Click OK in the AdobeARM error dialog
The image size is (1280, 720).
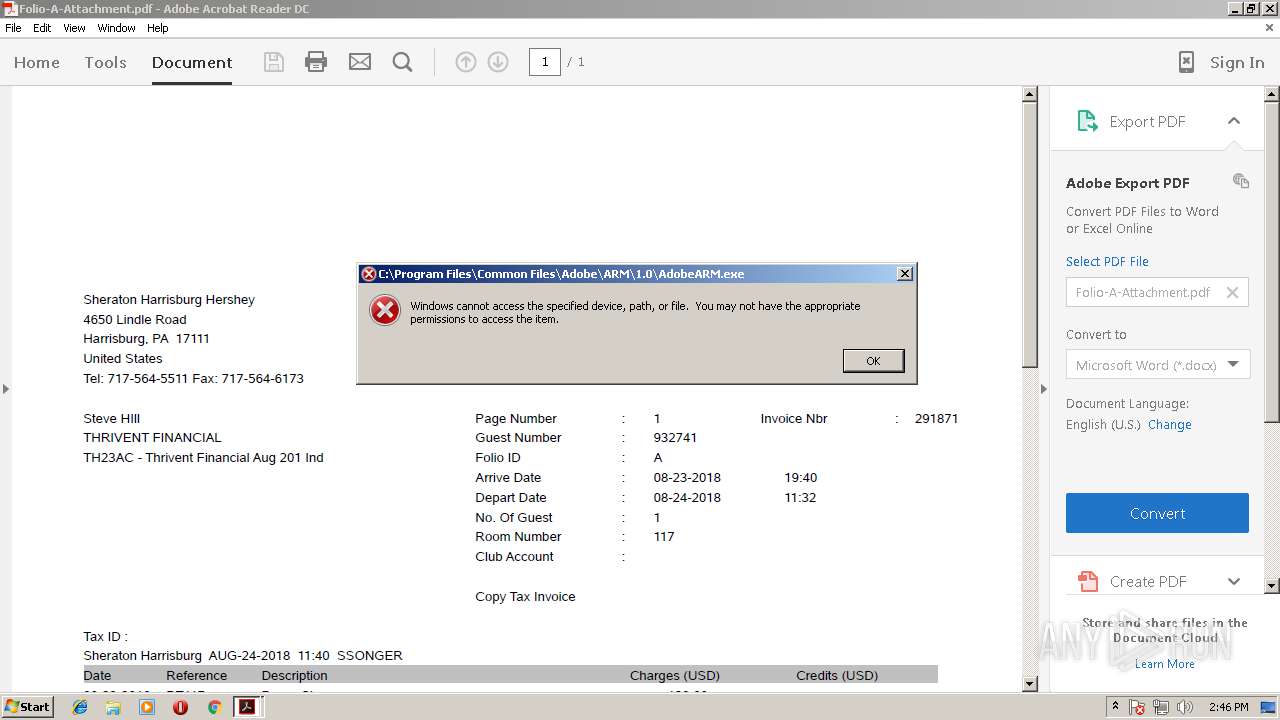tap(873, 361)
